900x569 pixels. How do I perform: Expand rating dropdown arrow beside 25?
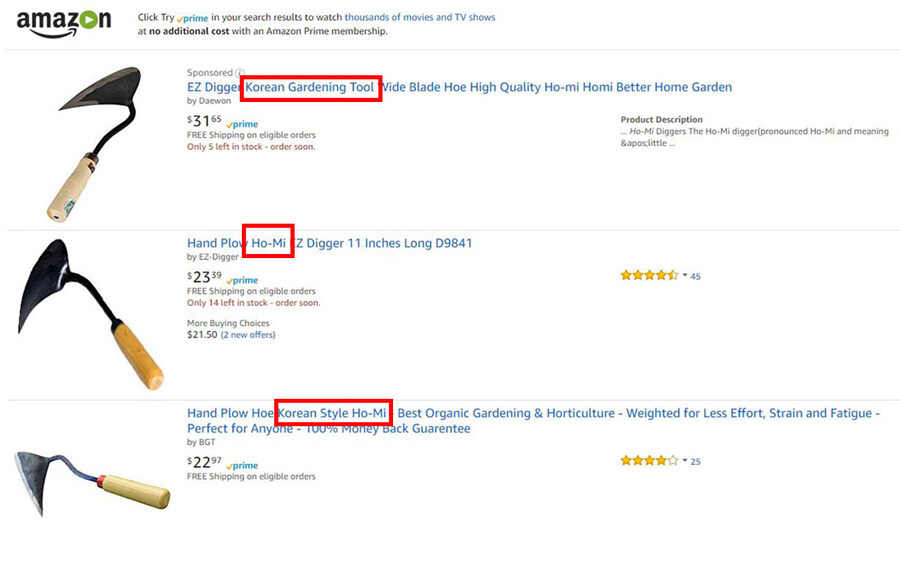click(685, 460)
